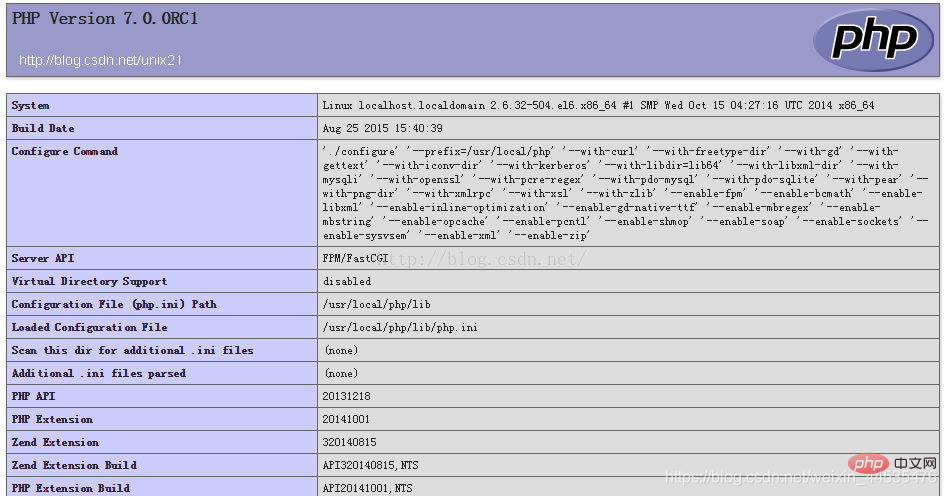
Task: Click the System row label
Action: tap(30, 105)
